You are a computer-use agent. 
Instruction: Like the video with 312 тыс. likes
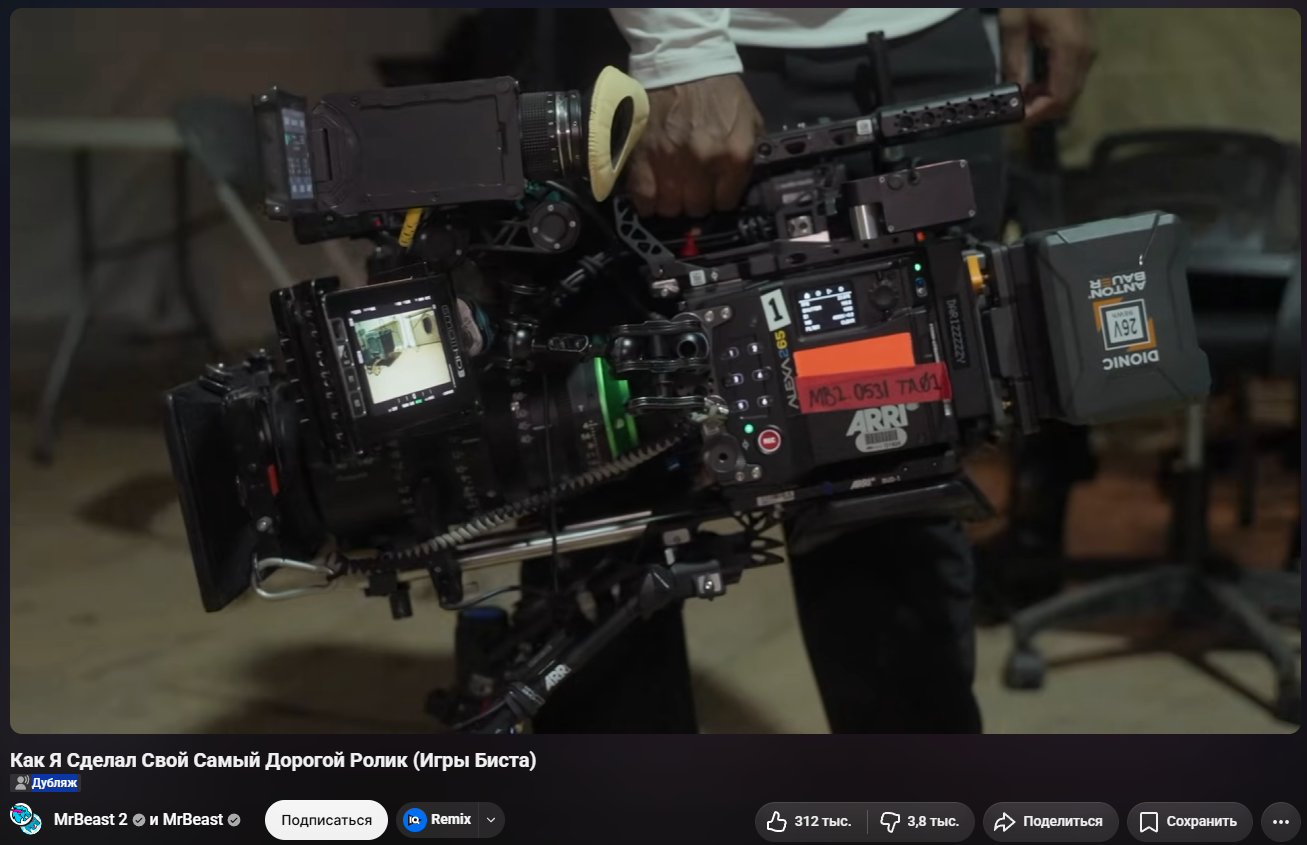tap(810, 821)
